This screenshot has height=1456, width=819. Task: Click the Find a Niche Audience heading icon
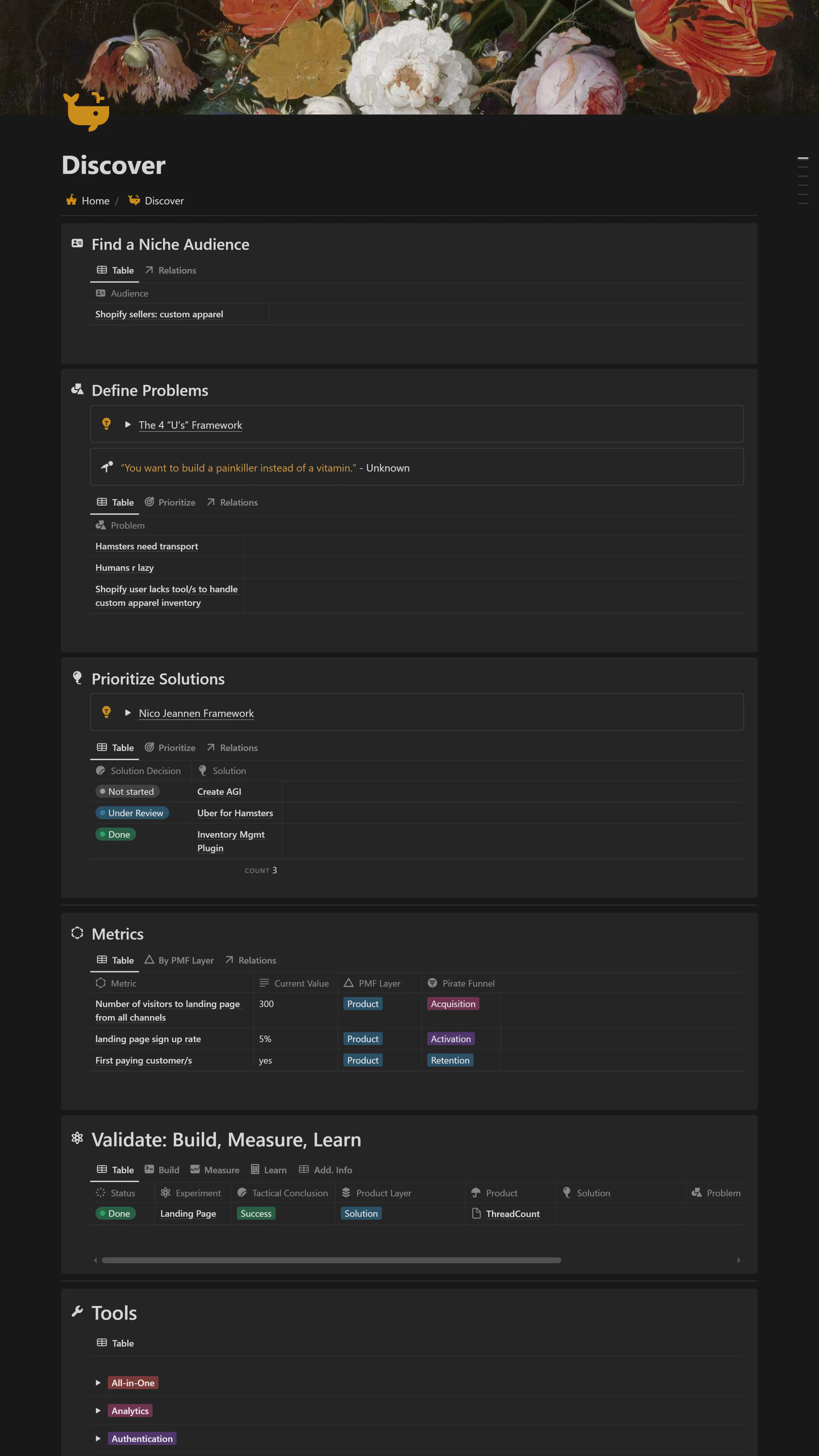(x=78, y=244)
